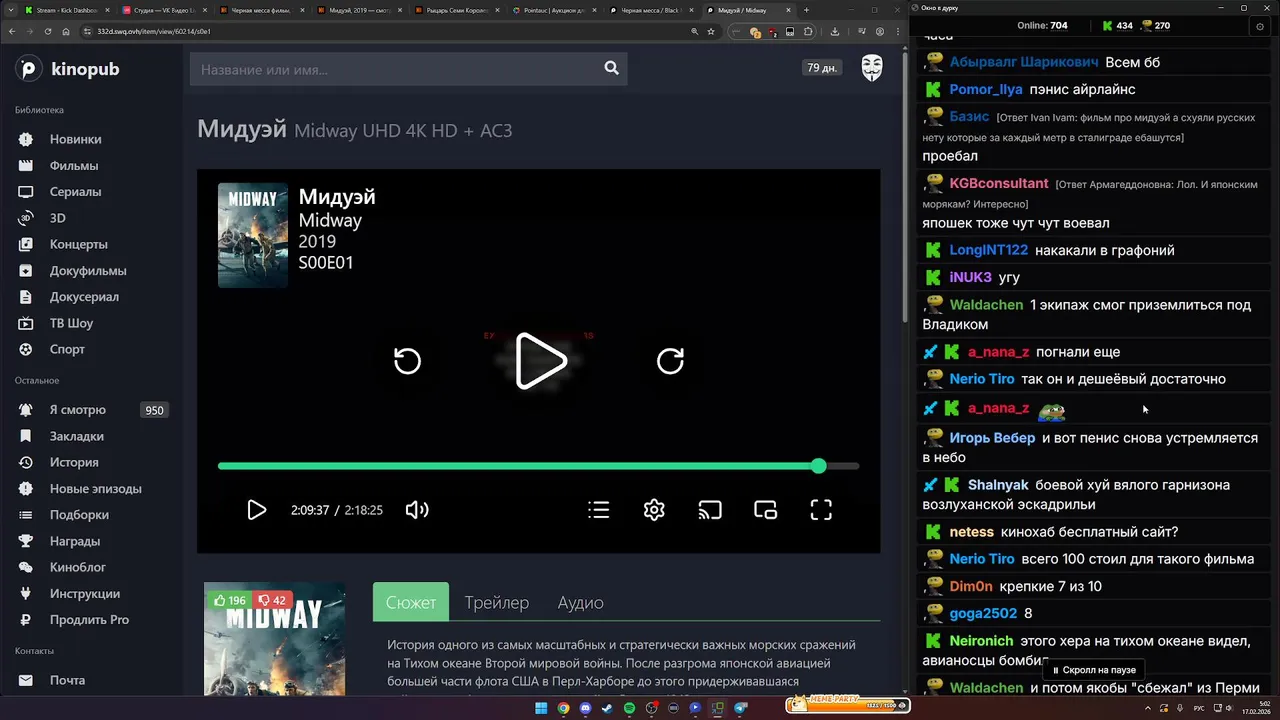
Task: Click the Спорт ball icon
Action: [x=26, y=350]
